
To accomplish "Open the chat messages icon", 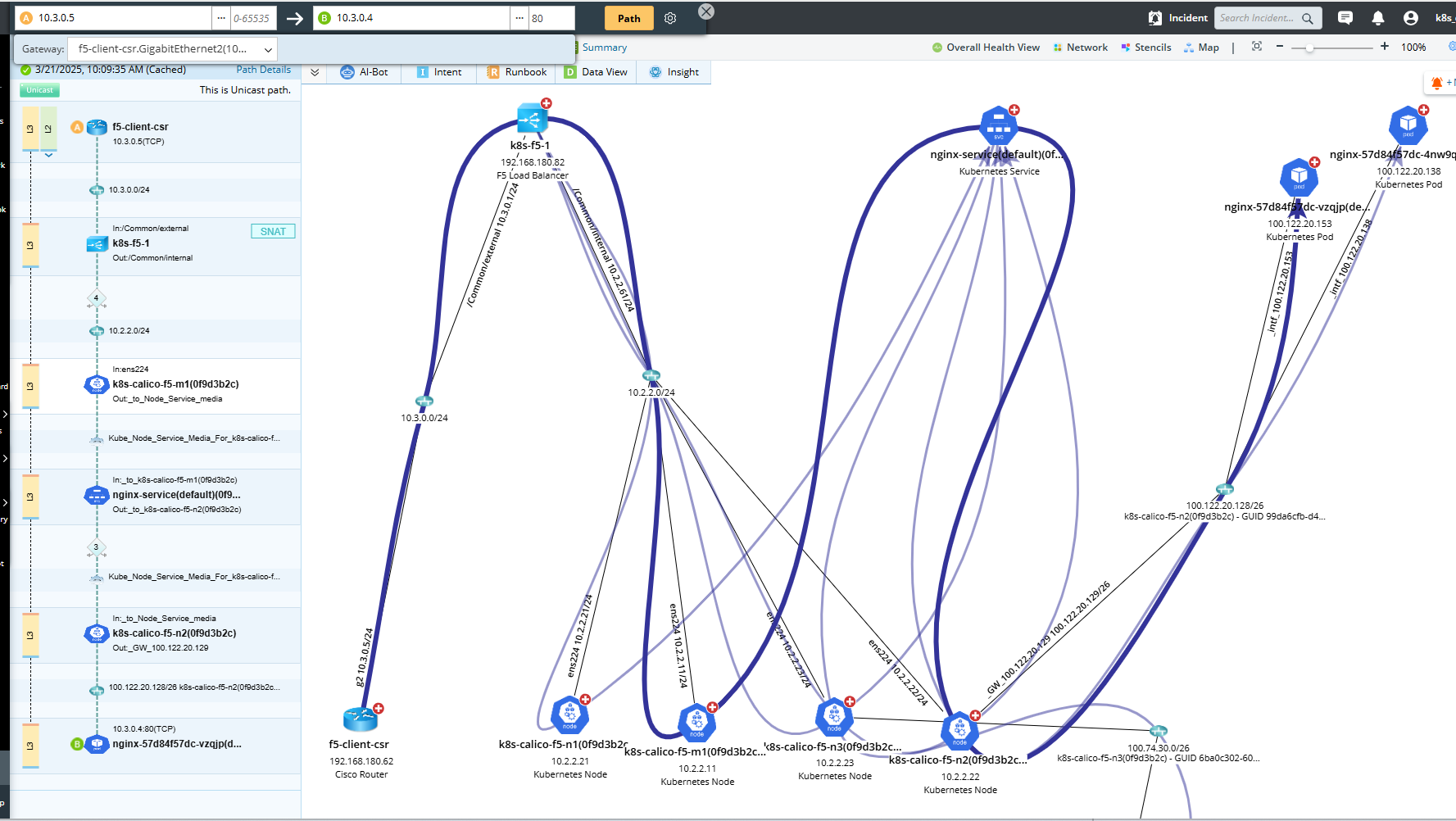I will [x=1345, y=18].
